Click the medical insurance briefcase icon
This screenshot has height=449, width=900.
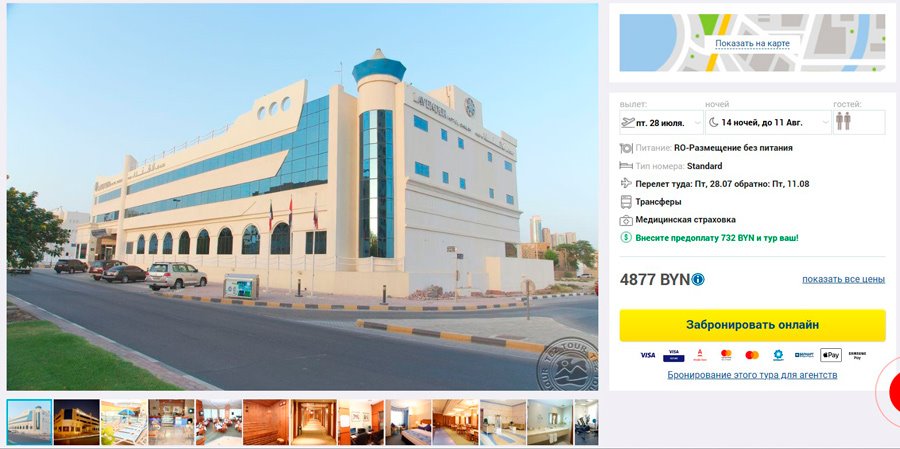click(x=626, y=220)
